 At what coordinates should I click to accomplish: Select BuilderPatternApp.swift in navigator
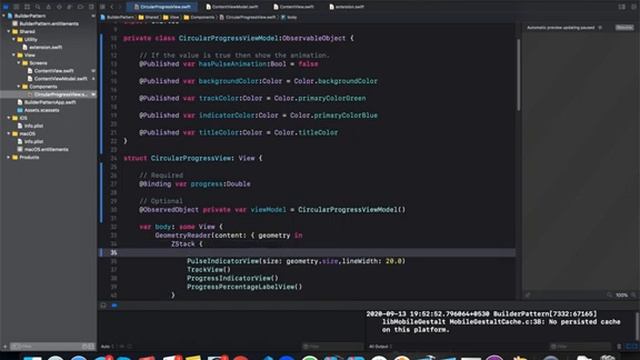[49, 102]
